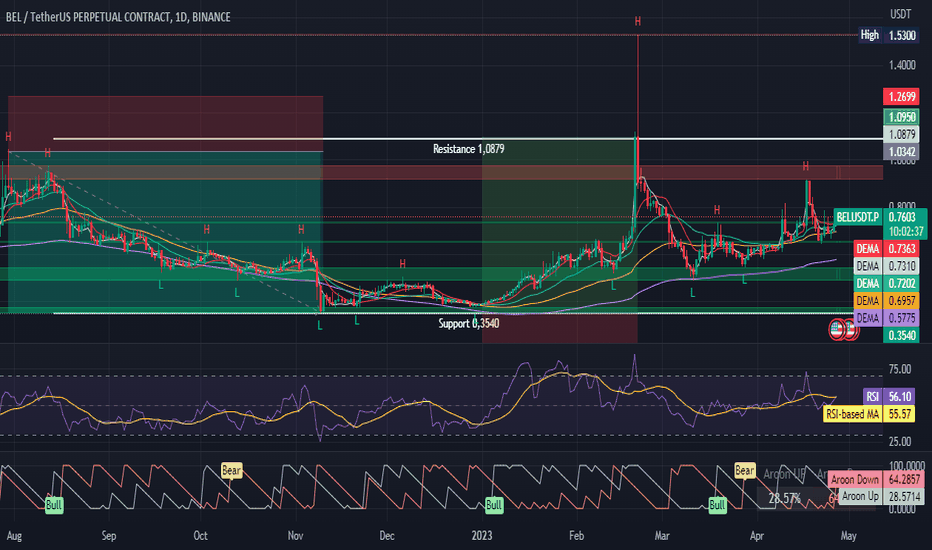932x550 pixels.
Task: Select the Bull signal label near mid March
Action: 717,505
